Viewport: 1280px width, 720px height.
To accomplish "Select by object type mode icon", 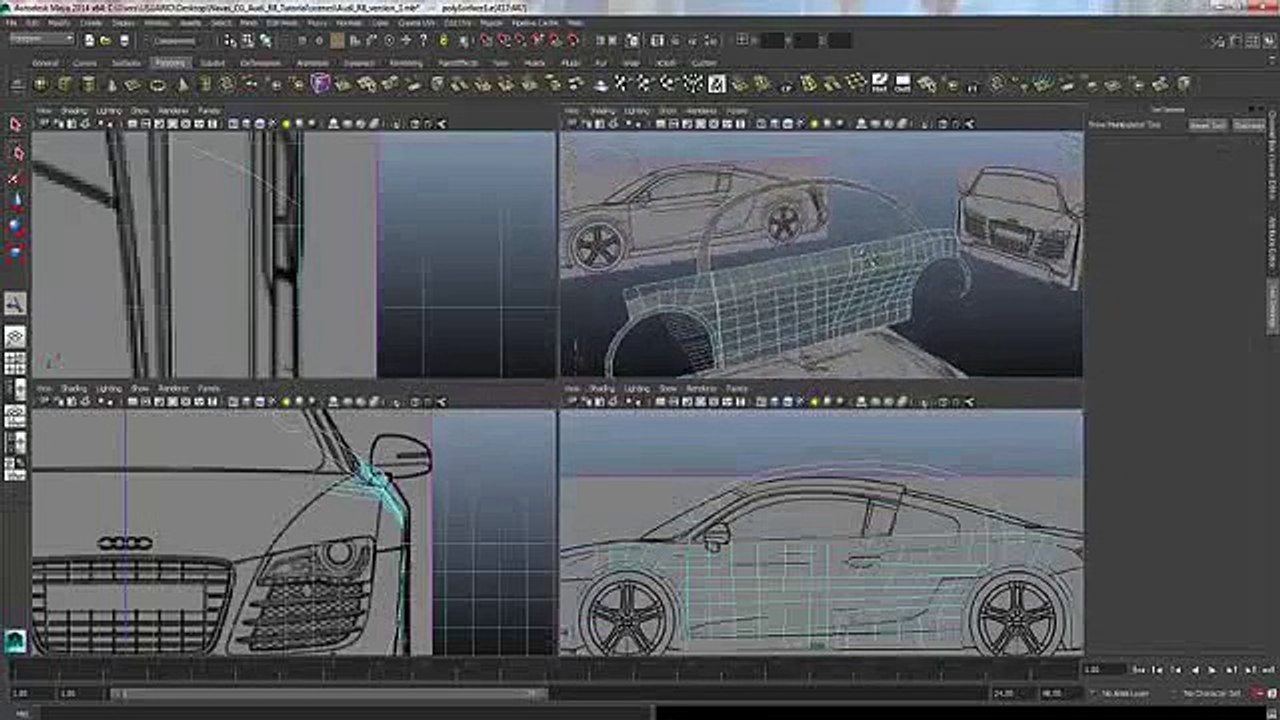I will tap(246, 40).
